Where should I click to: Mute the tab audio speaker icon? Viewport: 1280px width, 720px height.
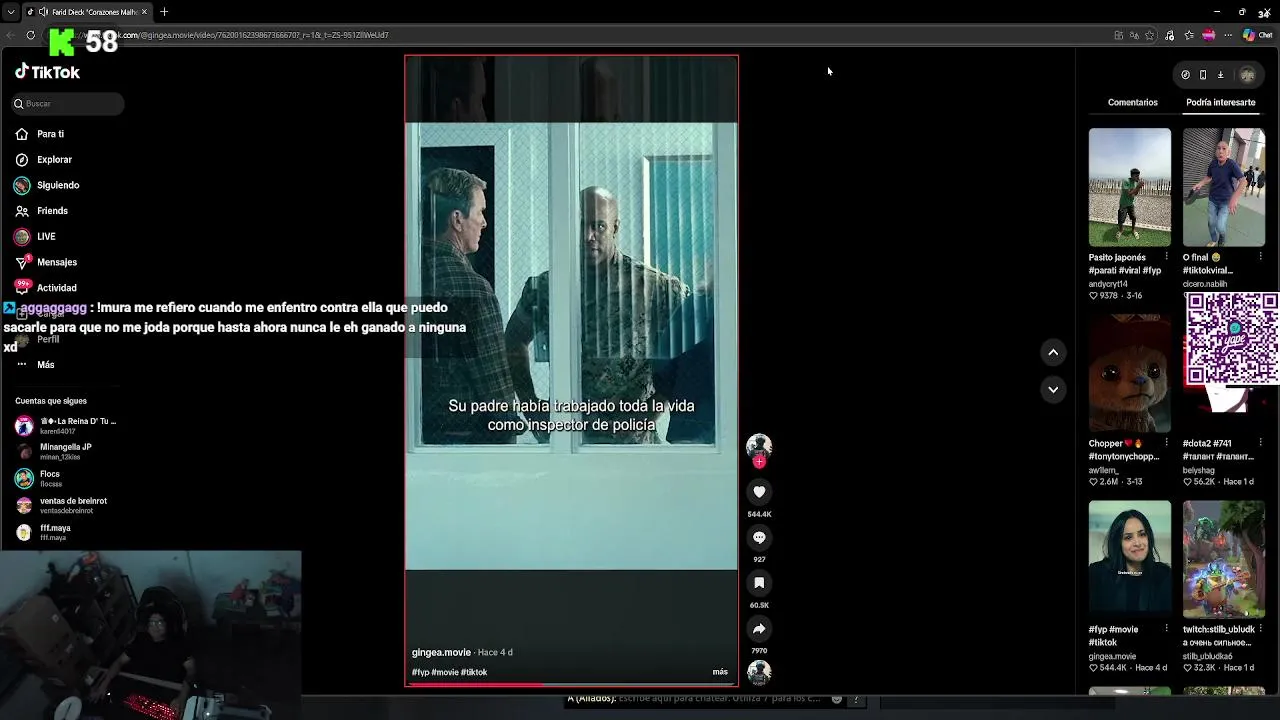point(43,12)
